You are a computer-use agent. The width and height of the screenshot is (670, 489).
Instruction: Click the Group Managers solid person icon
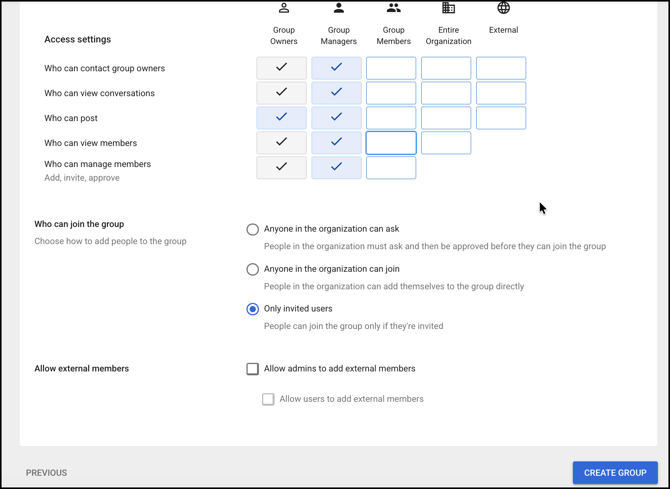339,8
